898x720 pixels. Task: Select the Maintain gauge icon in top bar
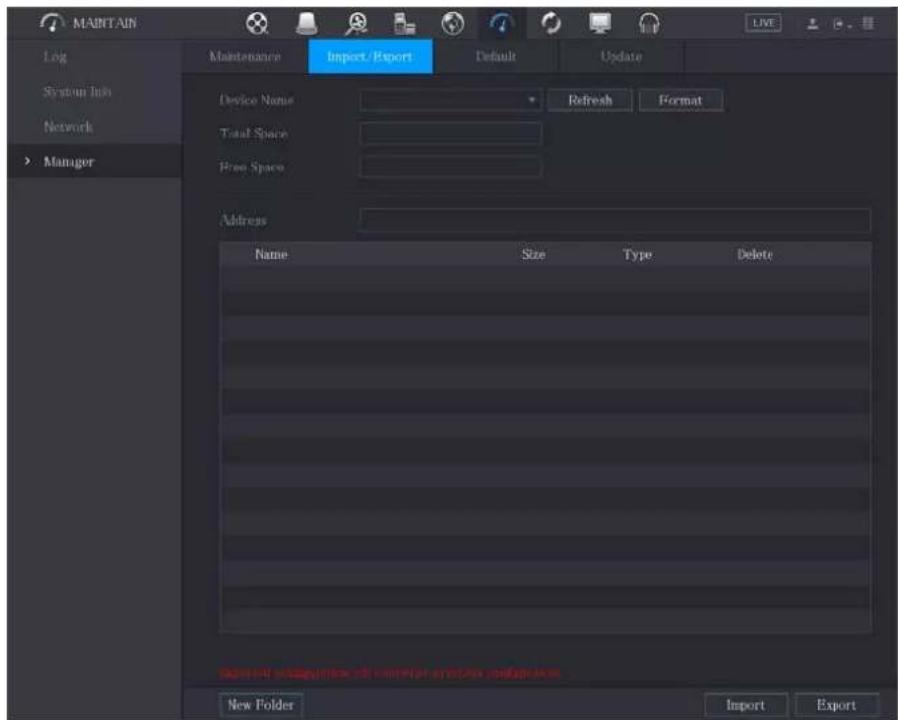[x=501, y=23]
